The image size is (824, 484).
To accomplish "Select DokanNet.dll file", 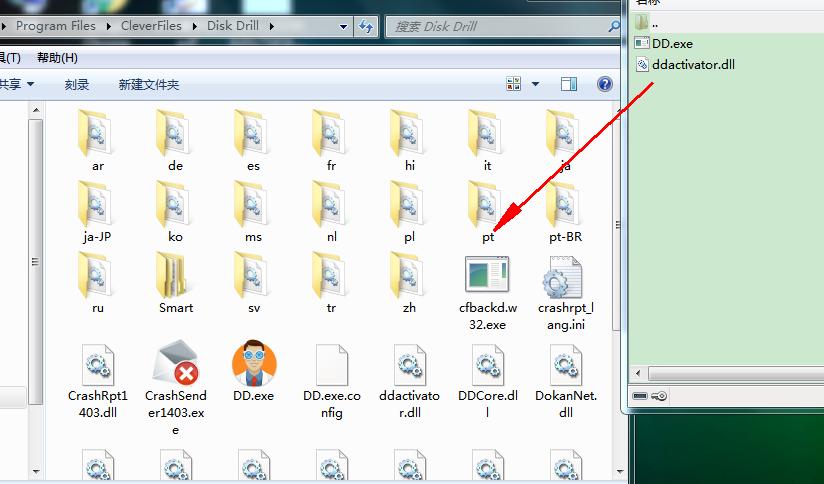I will tap(565, 381).
